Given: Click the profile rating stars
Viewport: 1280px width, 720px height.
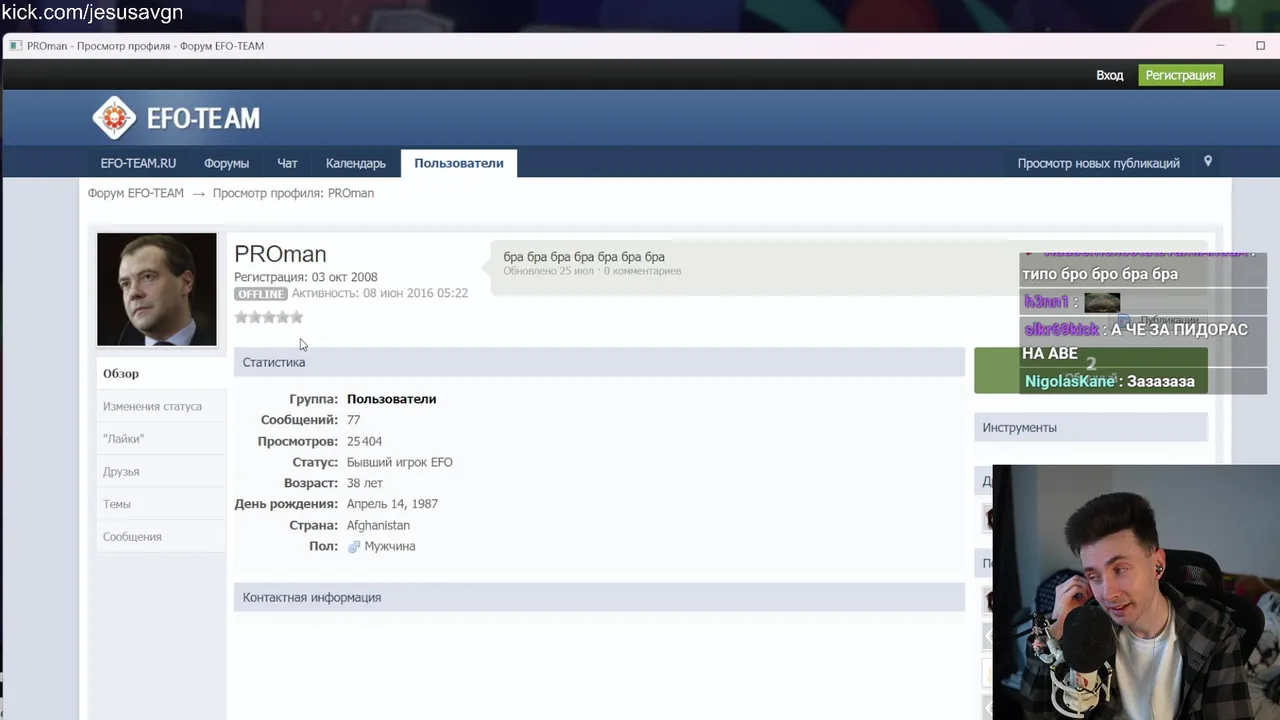Looking at the screenshot, I should coord(268,317).
